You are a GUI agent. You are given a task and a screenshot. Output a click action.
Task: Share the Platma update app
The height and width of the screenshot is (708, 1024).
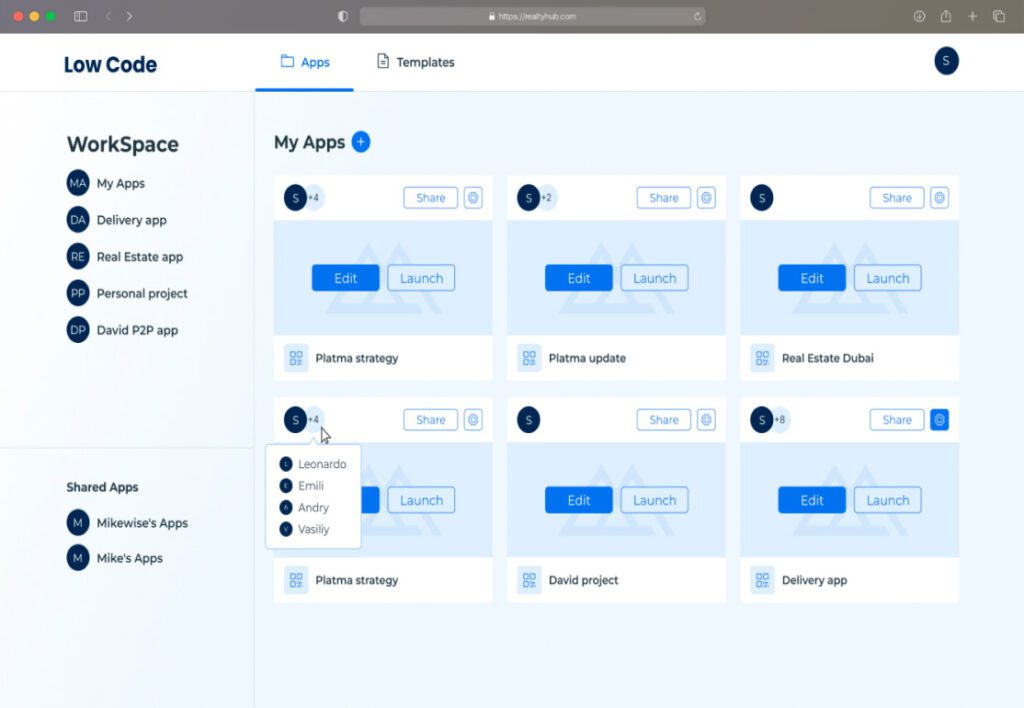pyautogui.click(x=663, y=198)
